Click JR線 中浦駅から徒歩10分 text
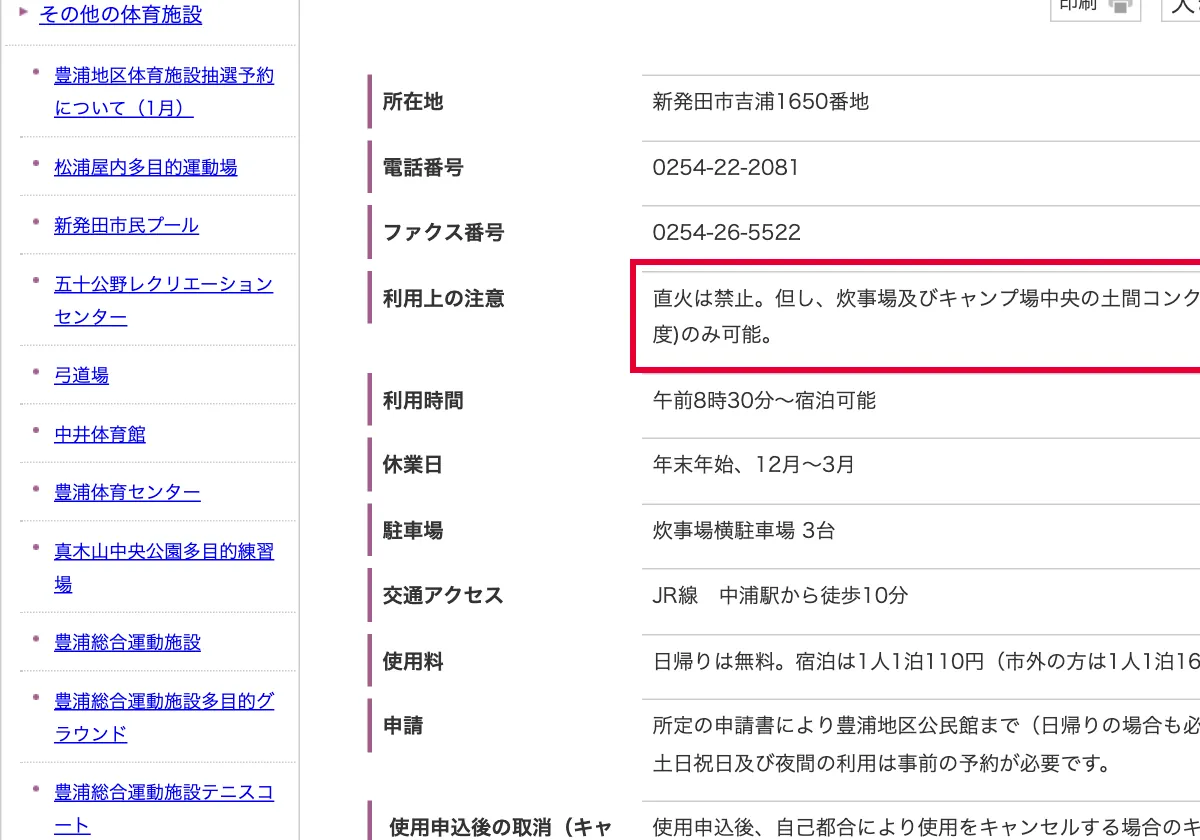Image resolution: width=1200 pixels, height=840 pixels. (780, 595)
